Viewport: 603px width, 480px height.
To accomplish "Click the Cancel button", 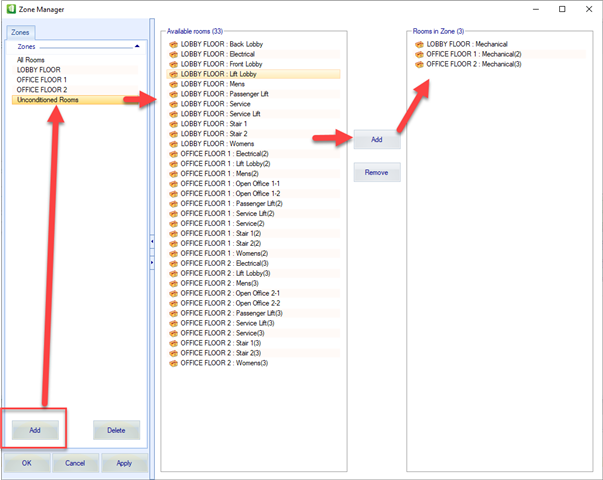I will tap(75, 463).
